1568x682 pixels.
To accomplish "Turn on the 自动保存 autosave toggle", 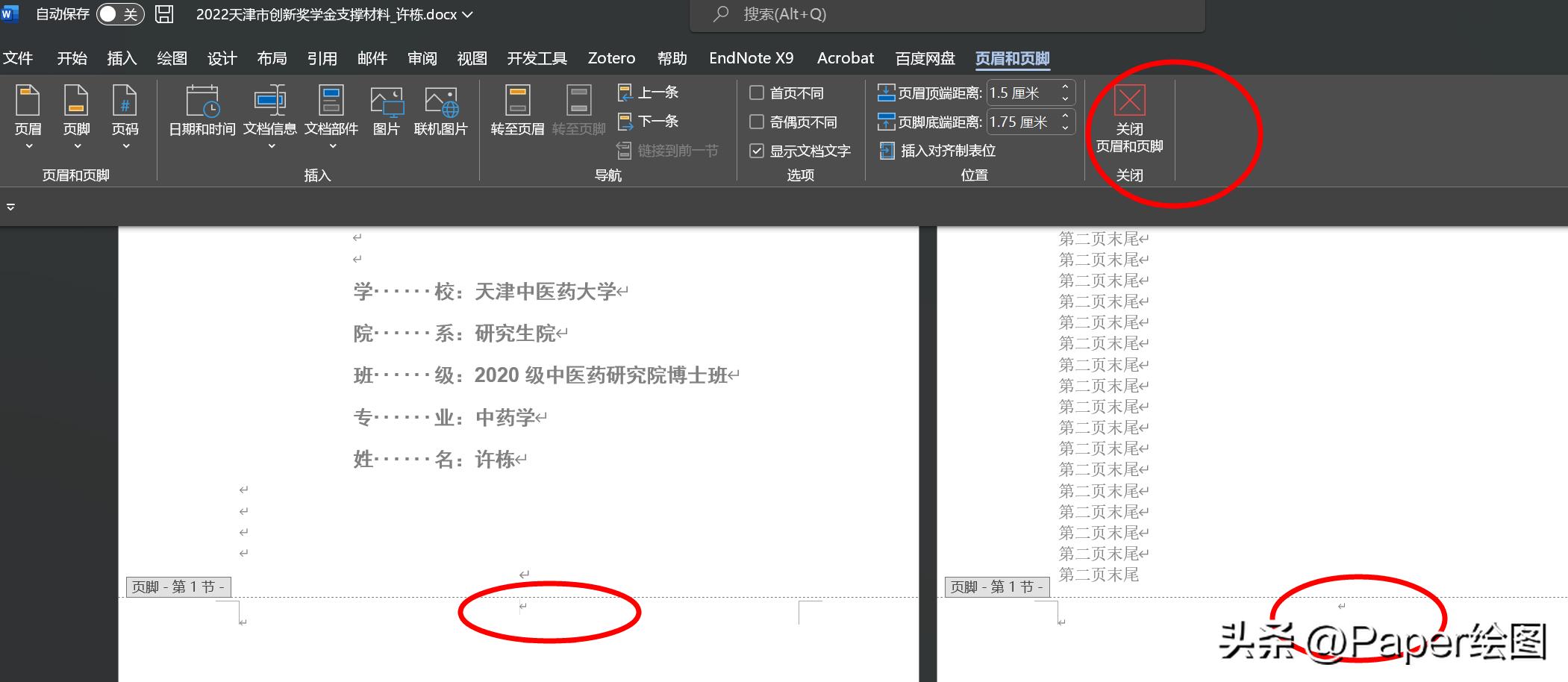I will coord(119,13).
